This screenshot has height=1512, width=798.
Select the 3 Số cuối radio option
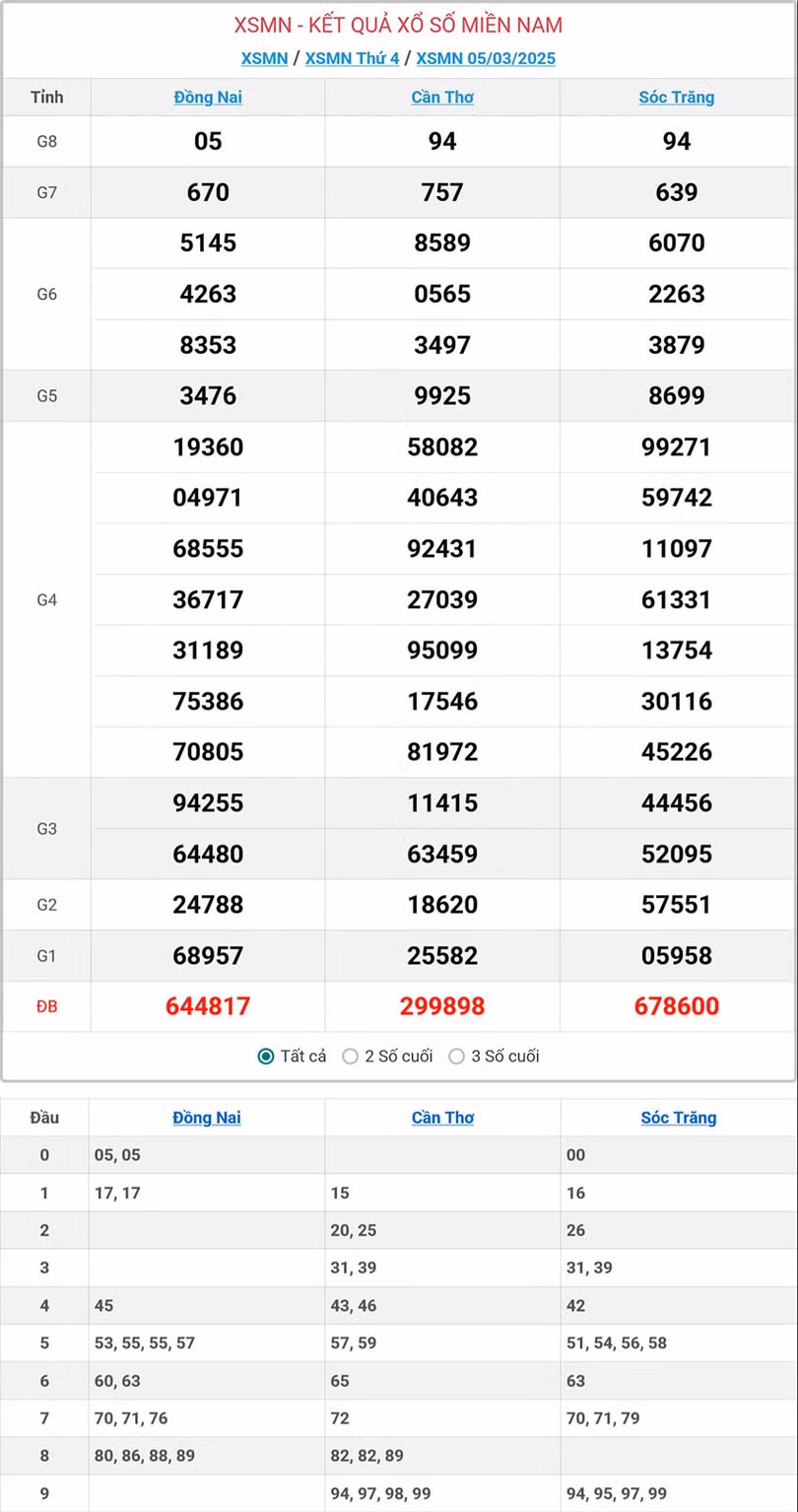457,1057
